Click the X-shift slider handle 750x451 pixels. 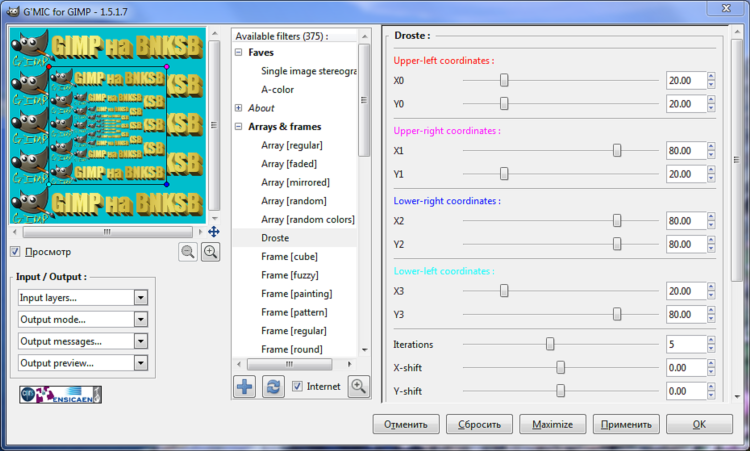561,367
